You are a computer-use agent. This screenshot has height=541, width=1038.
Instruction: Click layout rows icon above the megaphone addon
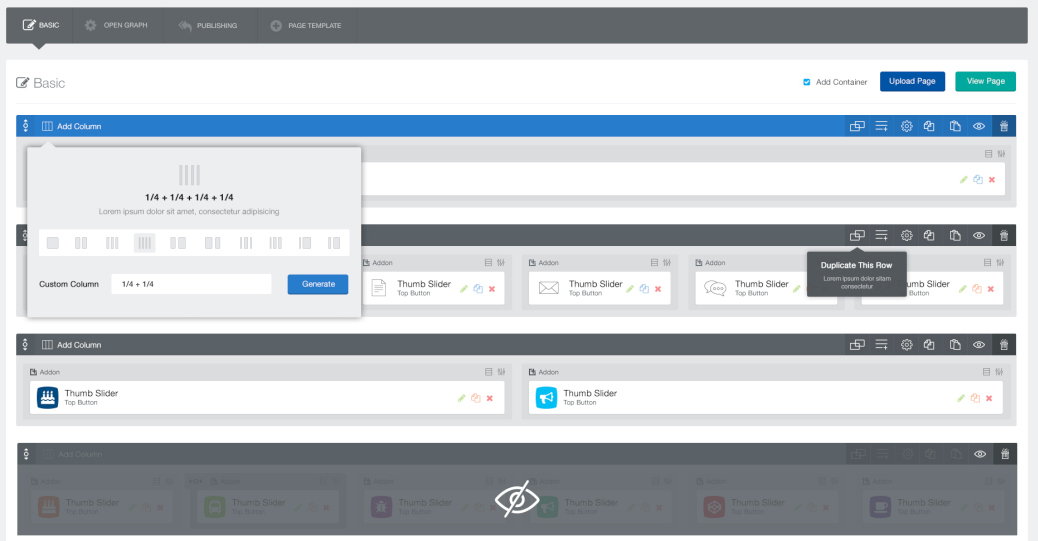[986, 372]
